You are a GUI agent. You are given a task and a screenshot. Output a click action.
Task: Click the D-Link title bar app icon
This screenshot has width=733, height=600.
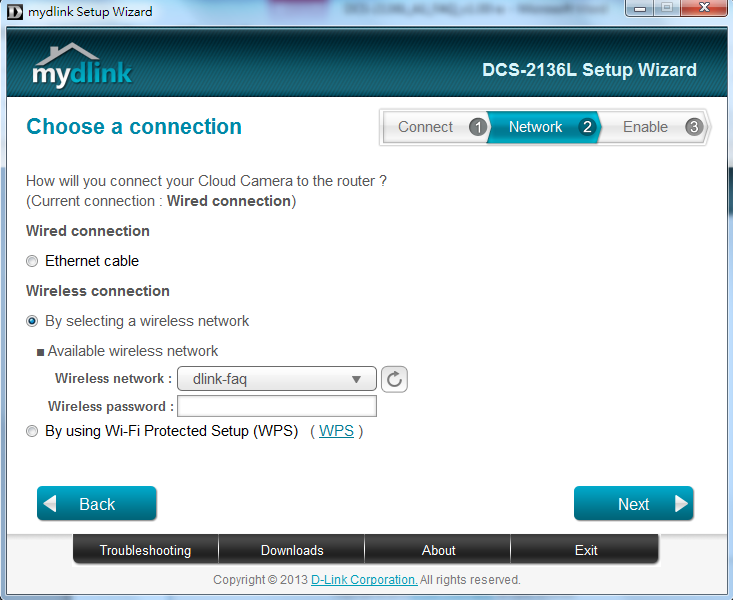[x=14, y=12]
